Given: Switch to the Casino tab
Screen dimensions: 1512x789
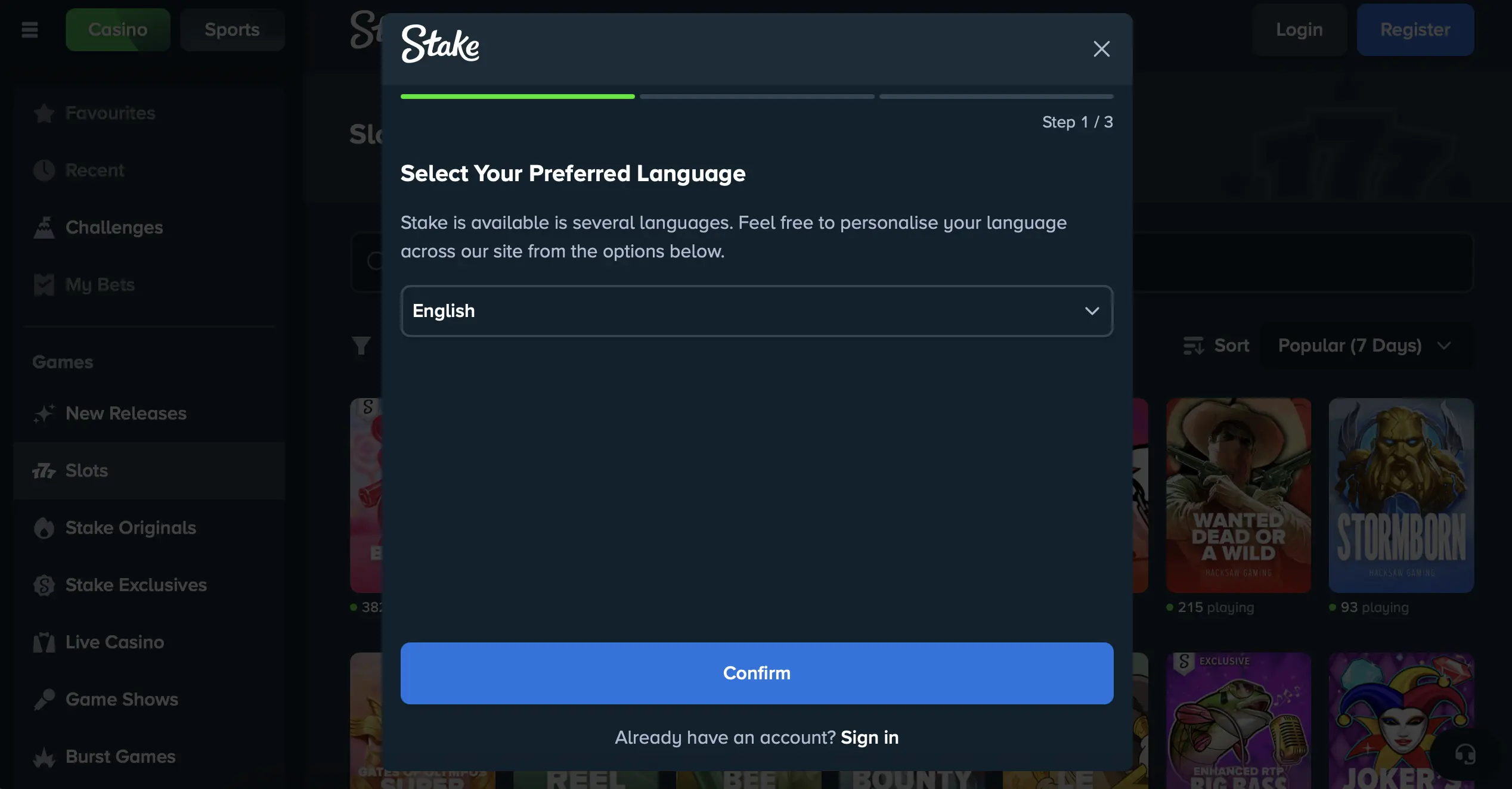Looking at the screenshot, I should (x=117, y=30).
